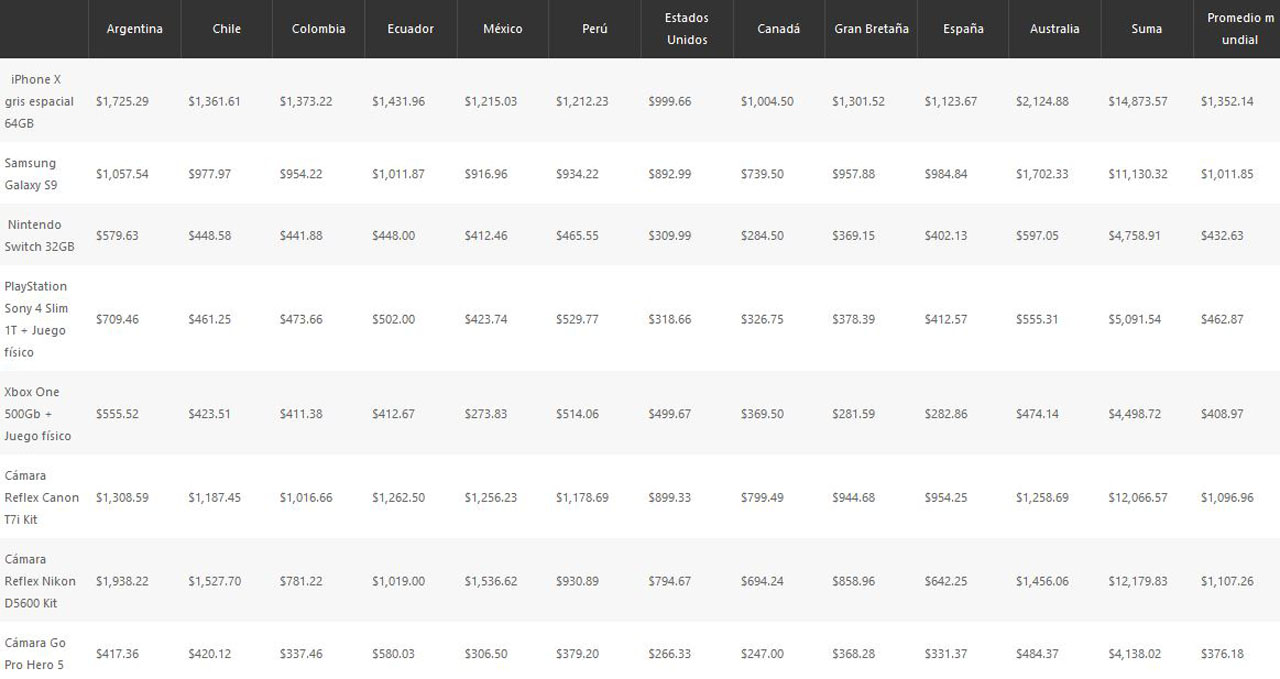Select Go Pro Hero 5 Canadá price $247.00
The width and height of the screenshot is (1280, 679).
[762, 654]
